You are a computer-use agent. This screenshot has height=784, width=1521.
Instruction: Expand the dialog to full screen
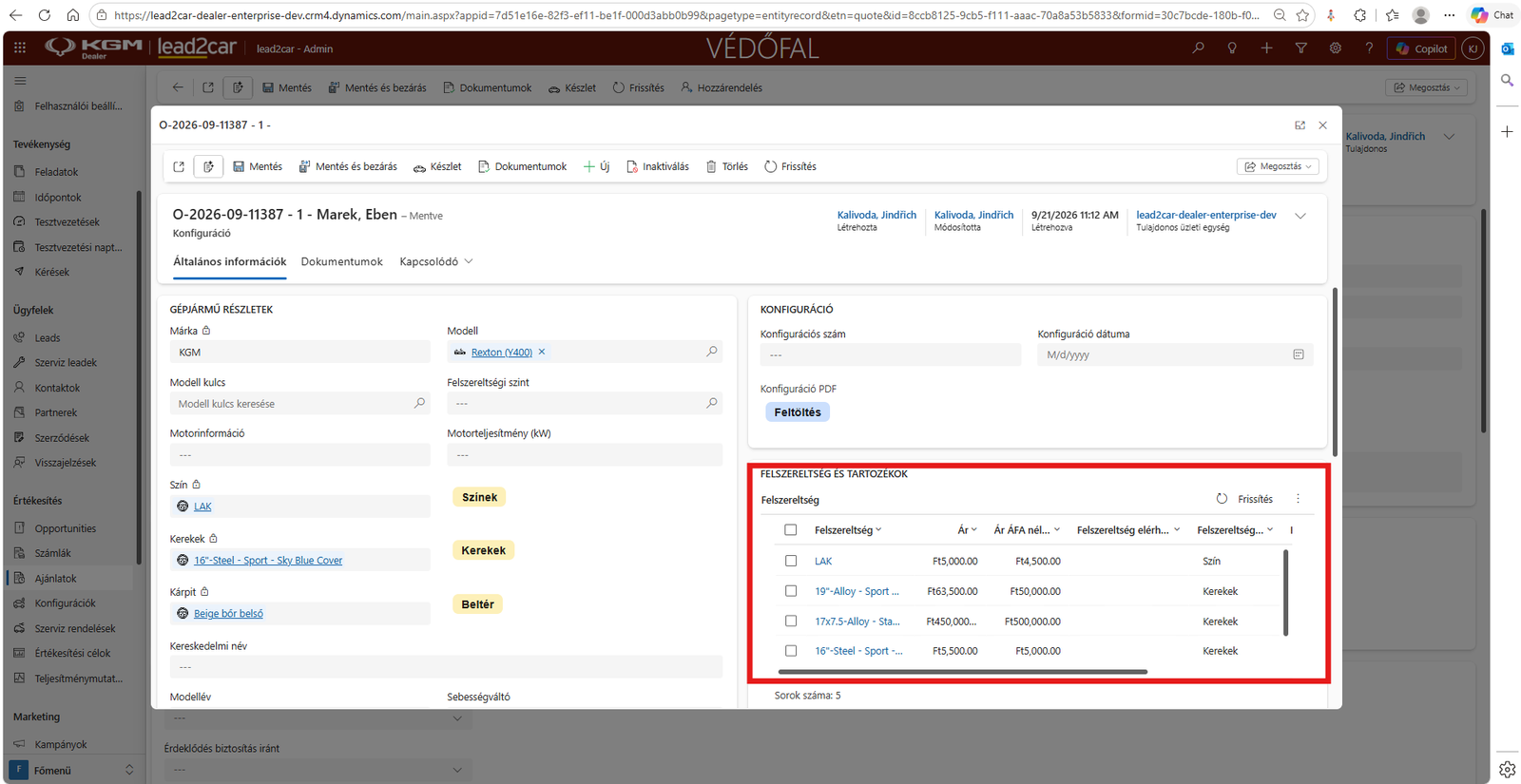point(1300,125)
